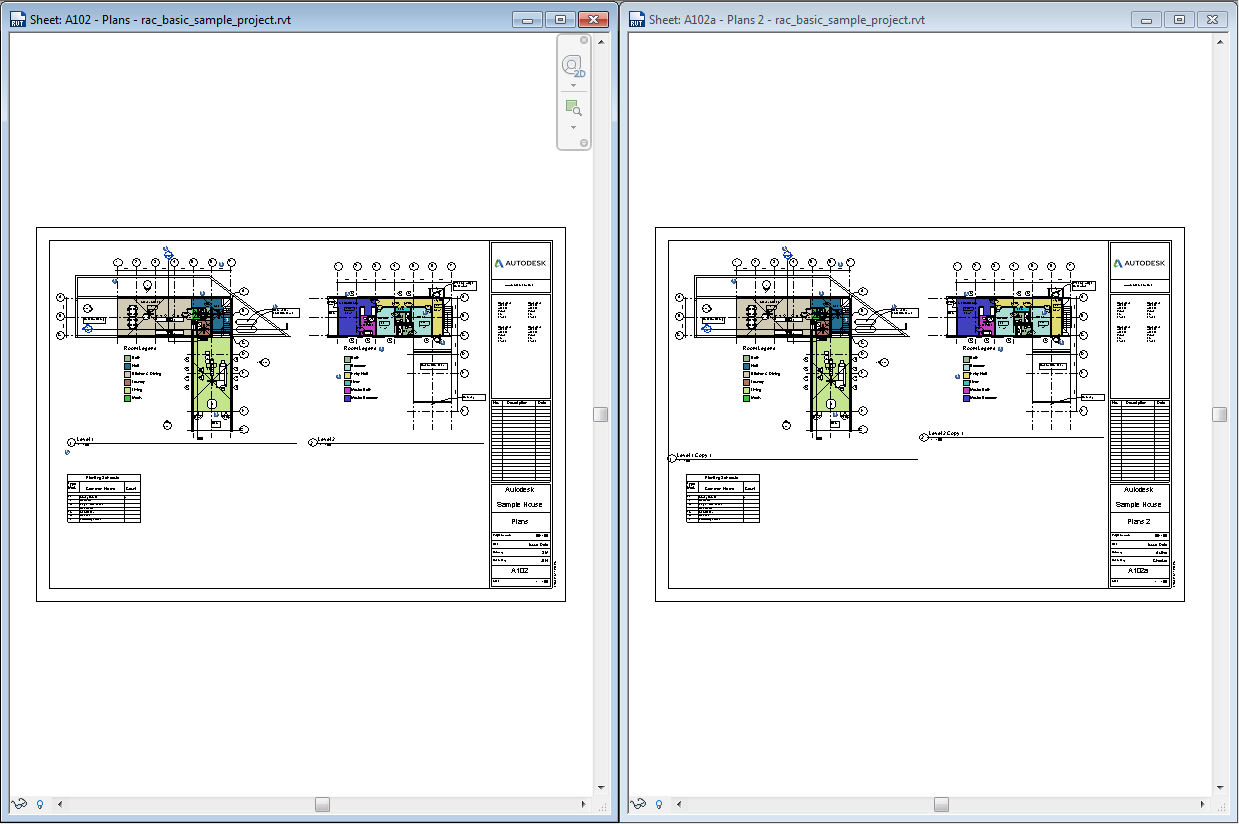
Task: Toggle the lightbulb icon in the A102a window
Action: [x=659, y=804]
